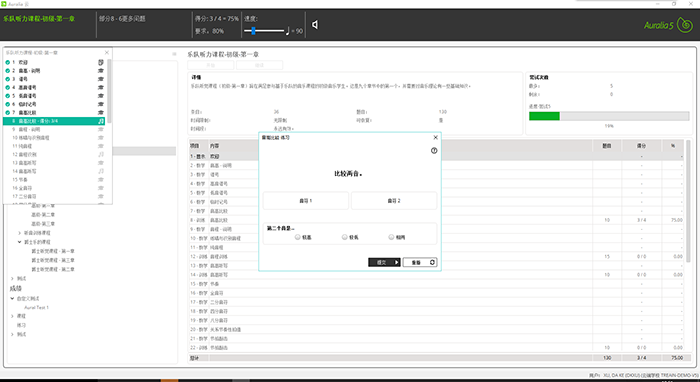Collapse the 爵士乐的课程 tree node
This screenshot has width=700, height=382.
point(19,242)
